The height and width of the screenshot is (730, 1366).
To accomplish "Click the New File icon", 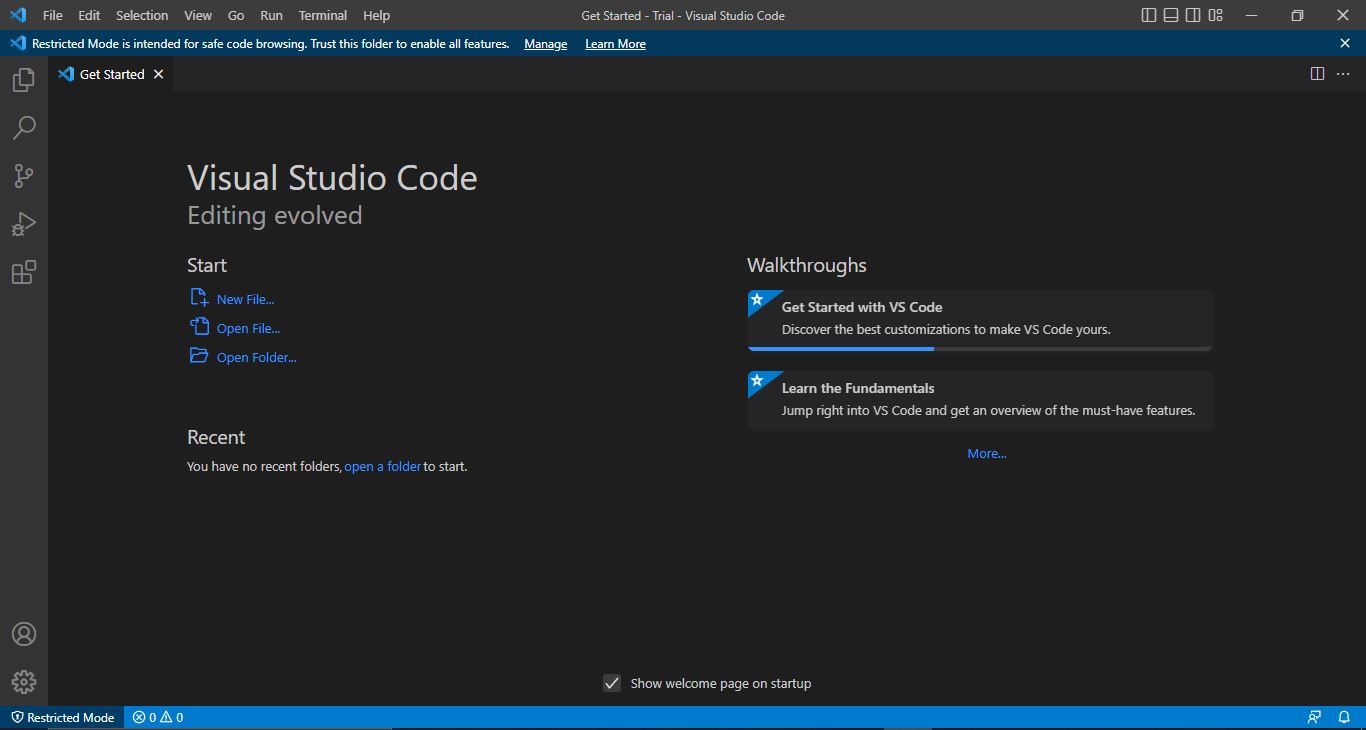I will [x=199, y=298].
